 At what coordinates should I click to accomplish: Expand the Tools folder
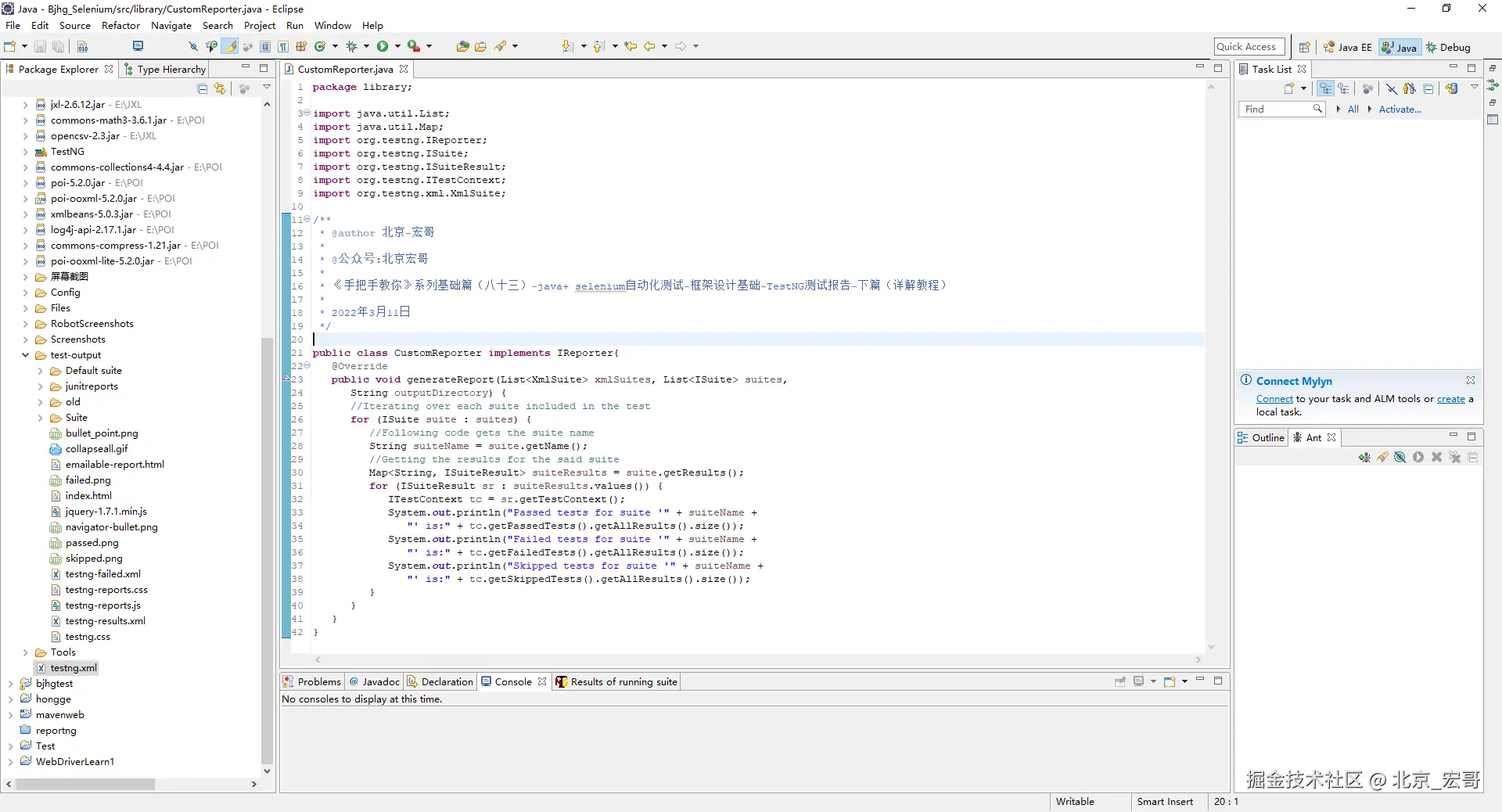[25, 652]
